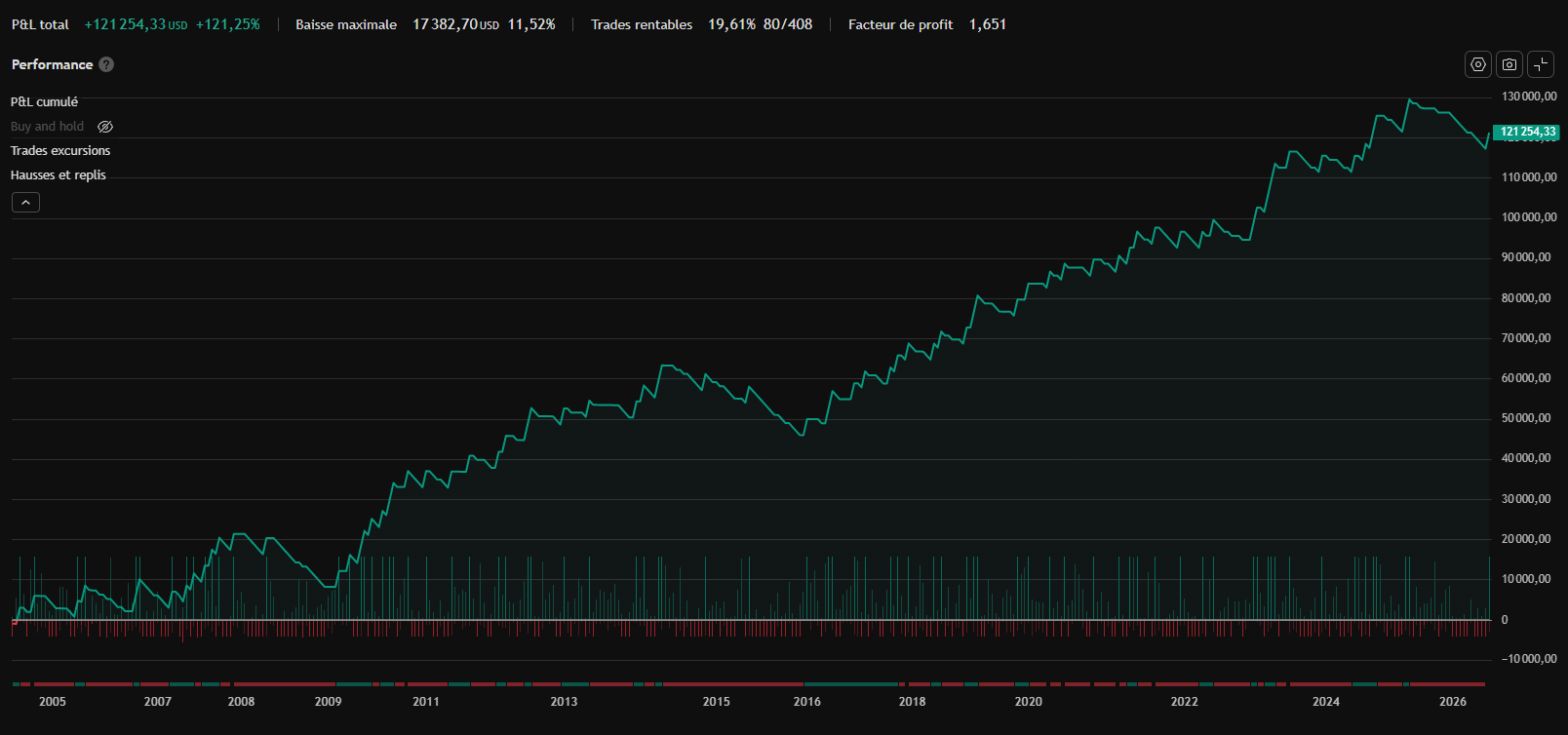Click the '+121 254,33 USD' profit value

[x=136, y=24]
